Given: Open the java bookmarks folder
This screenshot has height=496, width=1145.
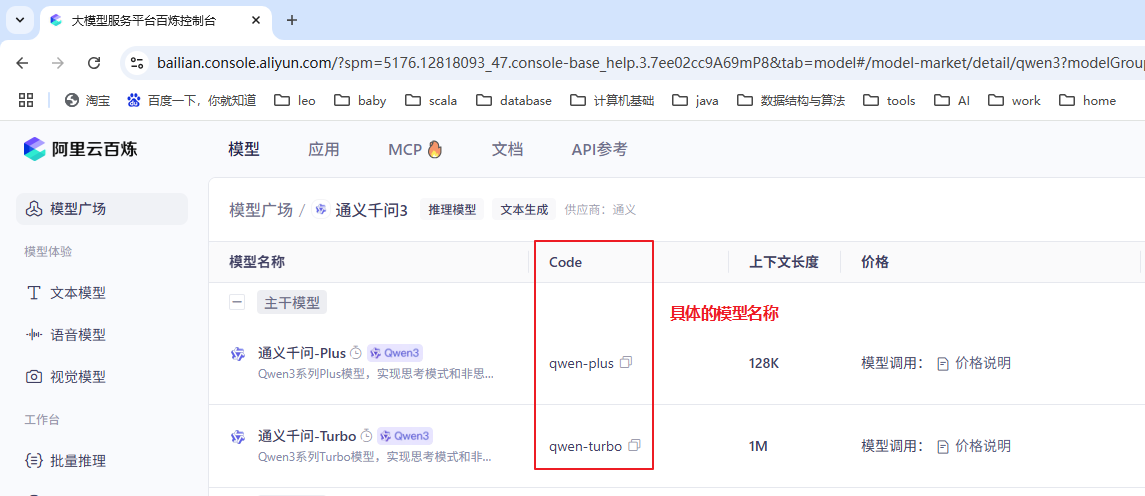Looking at the screenshot, I should [695, 101].
